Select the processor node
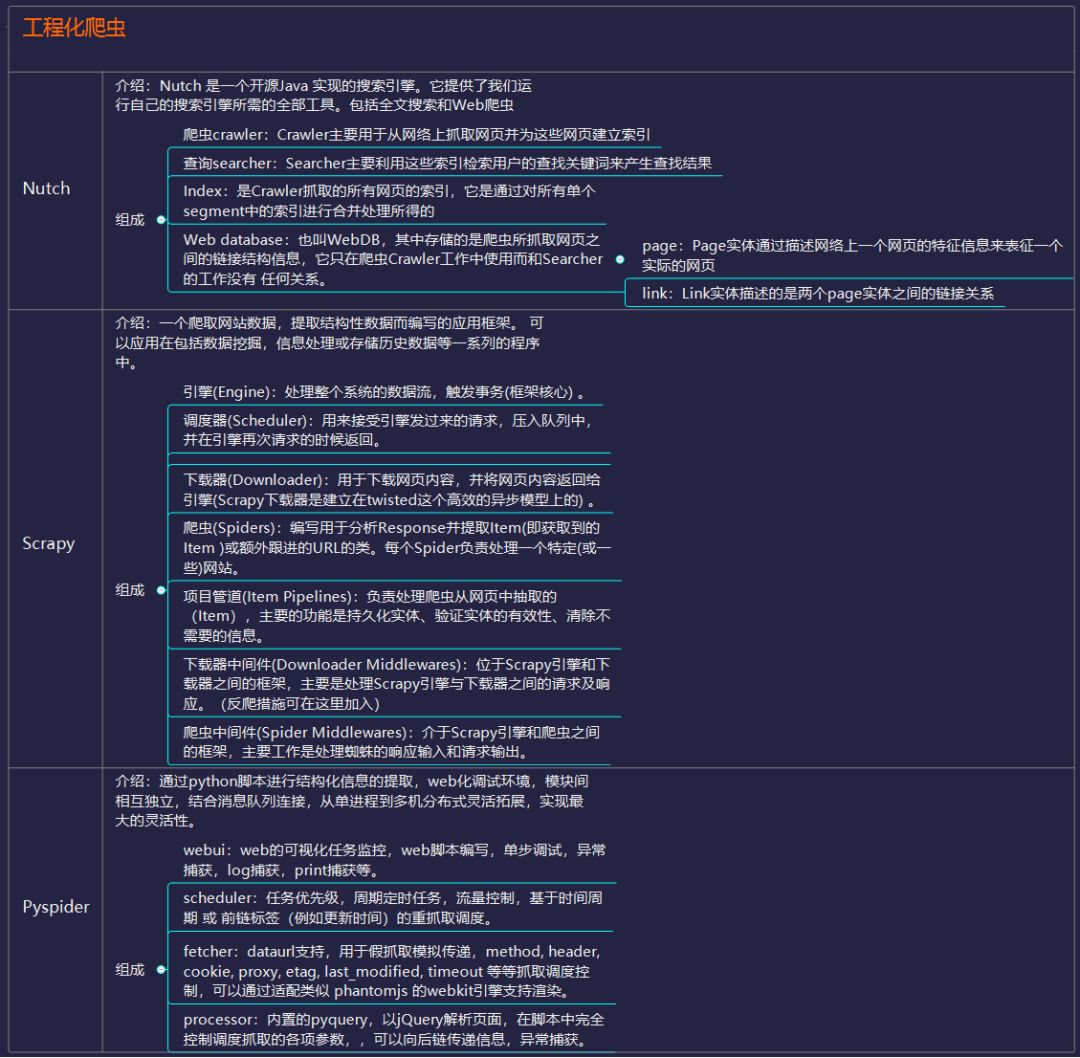Screen dimensions: 1080x1058 (393, 1030)
